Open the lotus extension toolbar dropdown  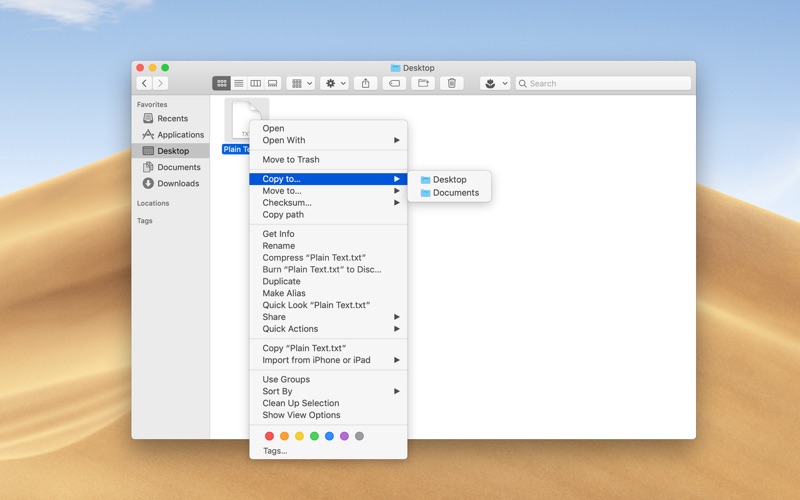495,83
